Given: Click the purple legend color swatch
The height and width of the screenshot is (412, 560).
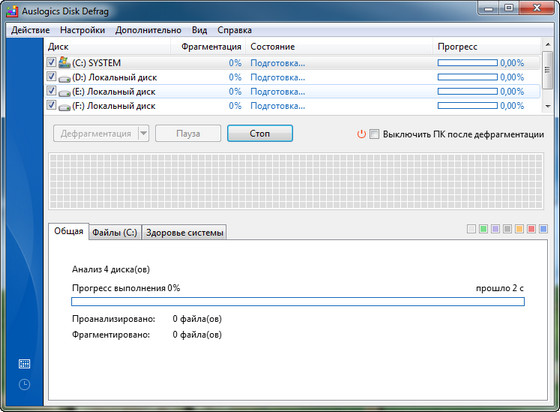Looking at the screenshot, I should click(495, 229).
